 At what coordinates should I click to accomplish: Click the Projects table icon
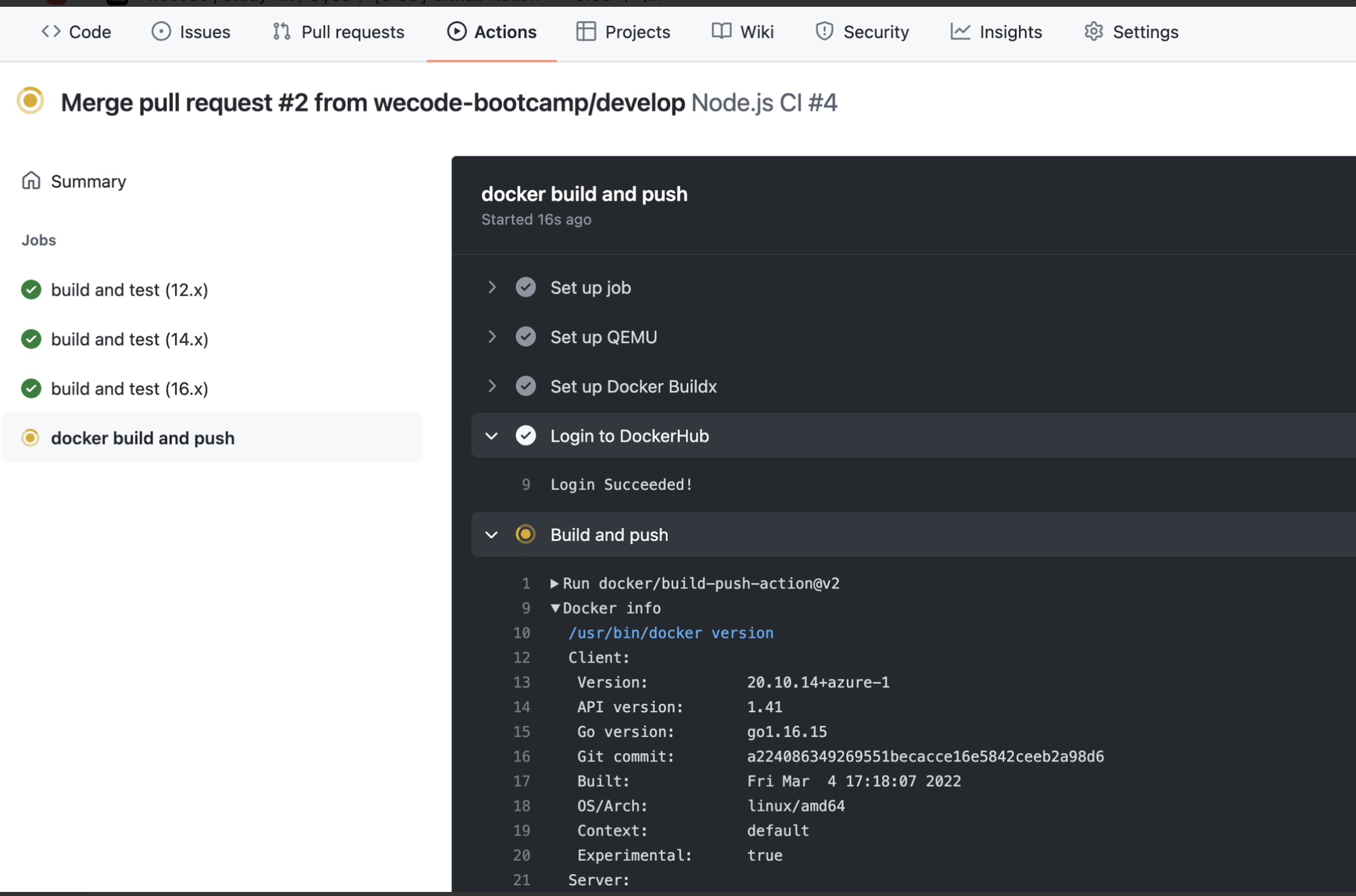586,31
